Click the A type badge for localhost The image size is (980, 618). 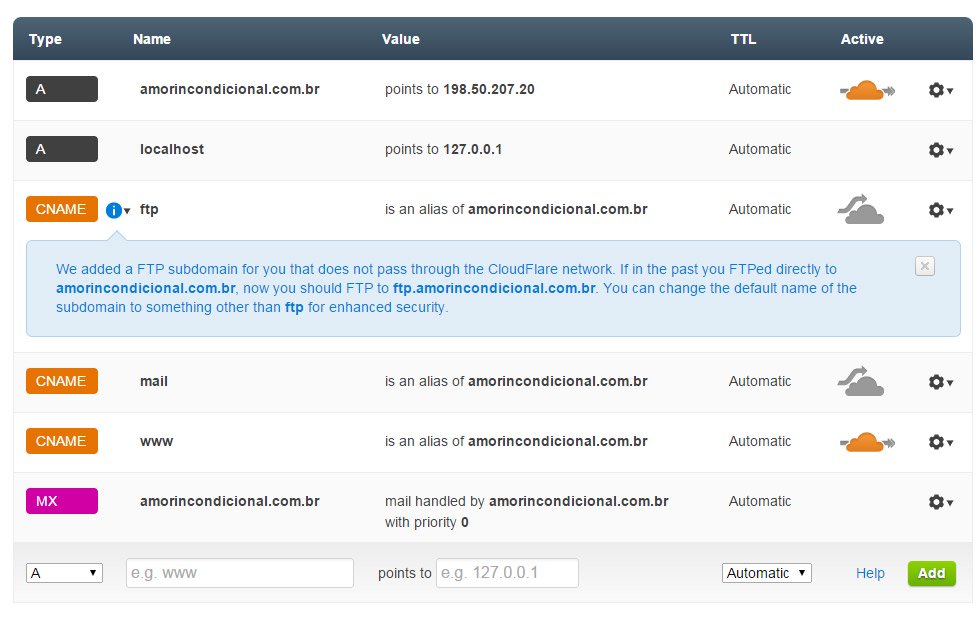click(x=62, y=149)
